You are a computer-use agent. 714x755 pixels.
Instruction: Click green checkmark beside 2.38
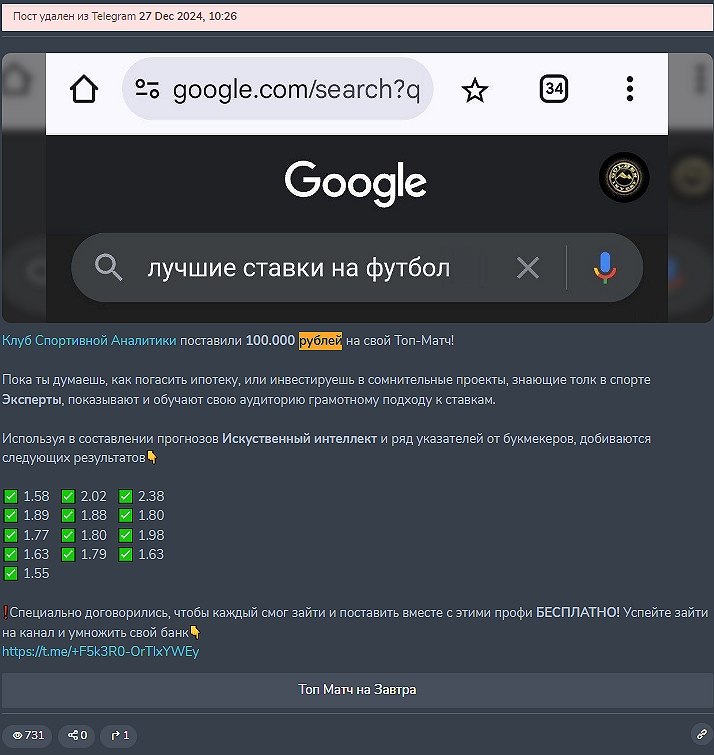coord(125,496)
